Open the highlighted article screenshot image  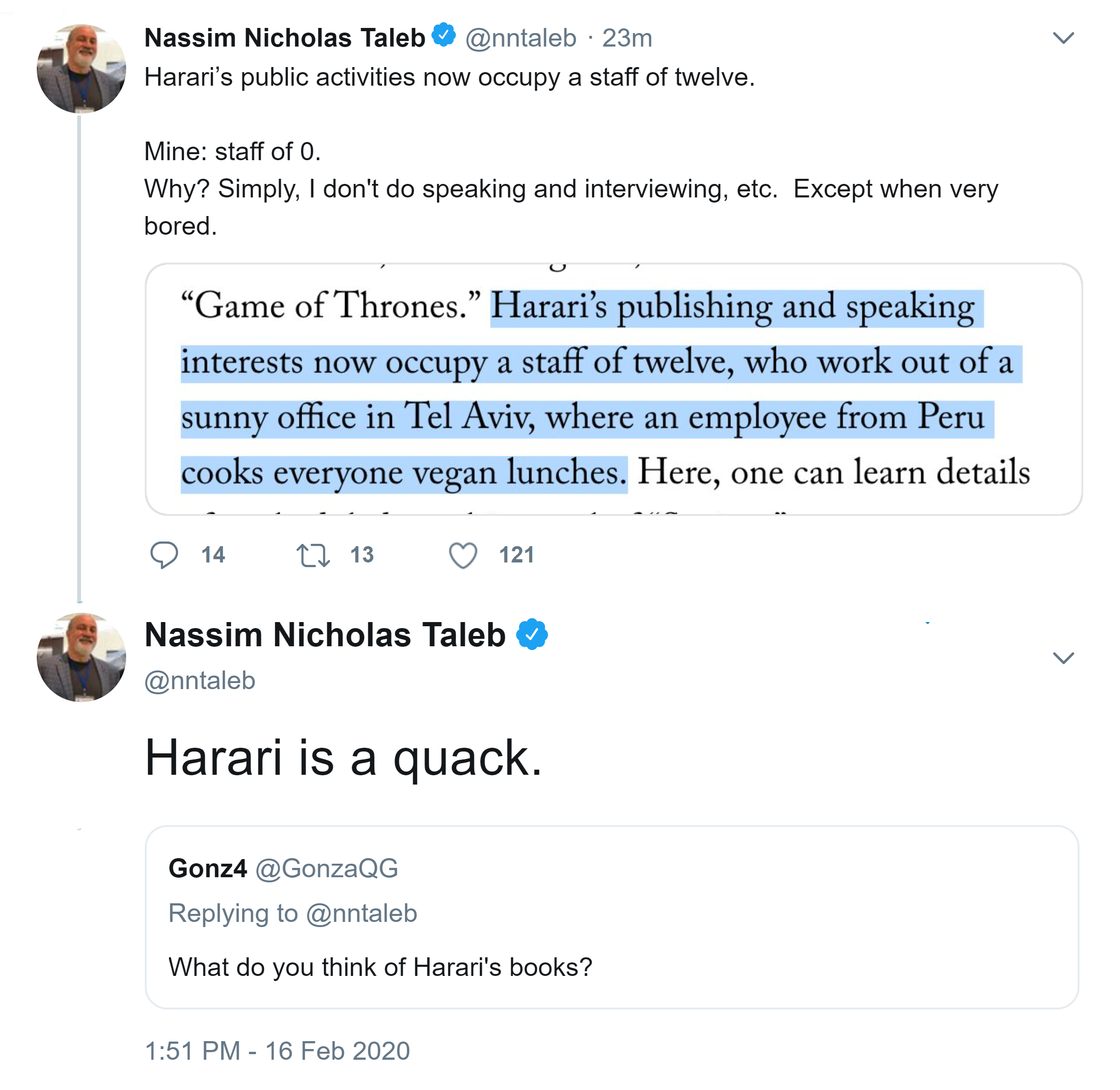click(613, 389)
